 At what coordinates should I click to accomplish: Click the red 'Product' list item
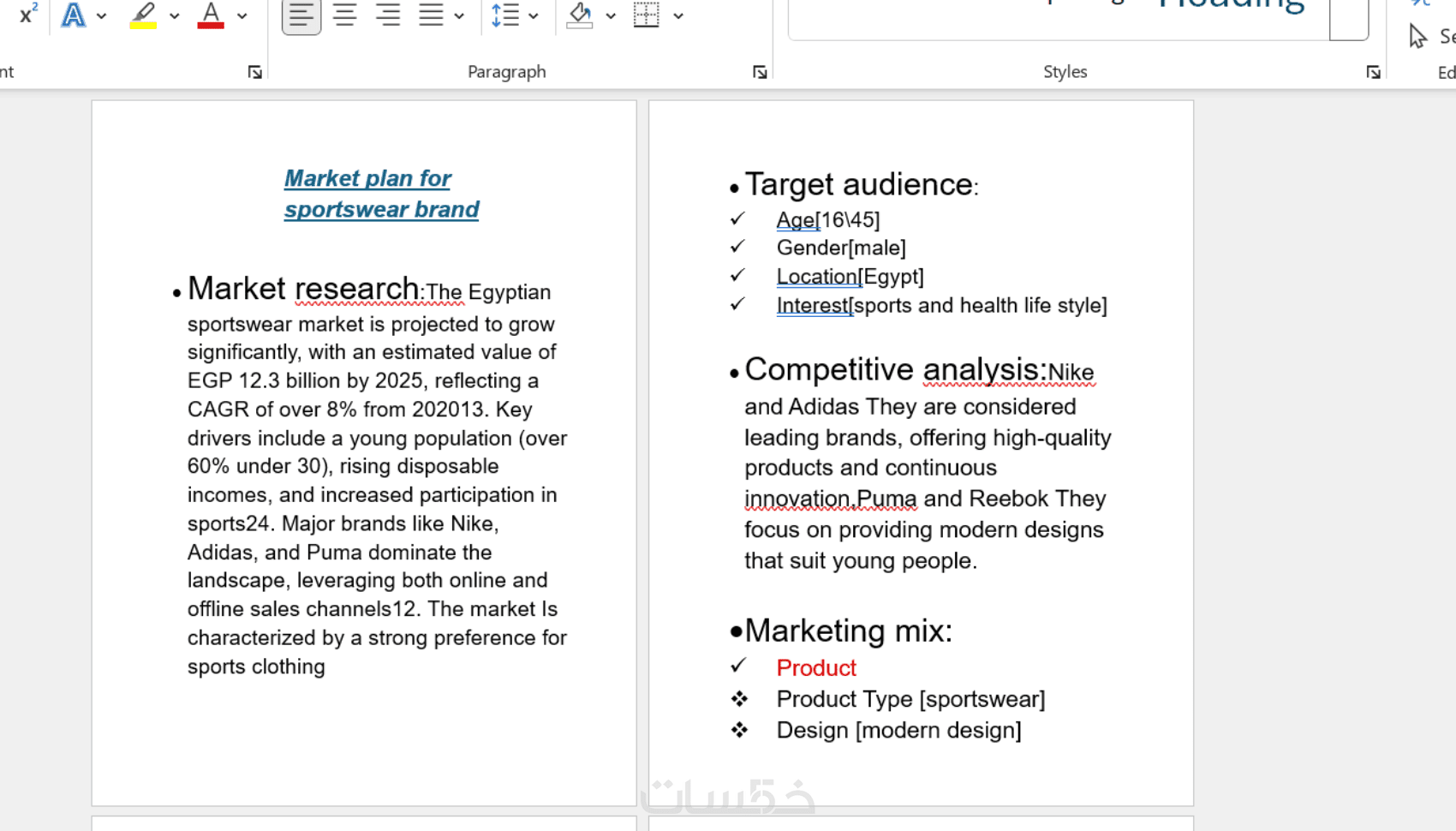click(816, 667)
